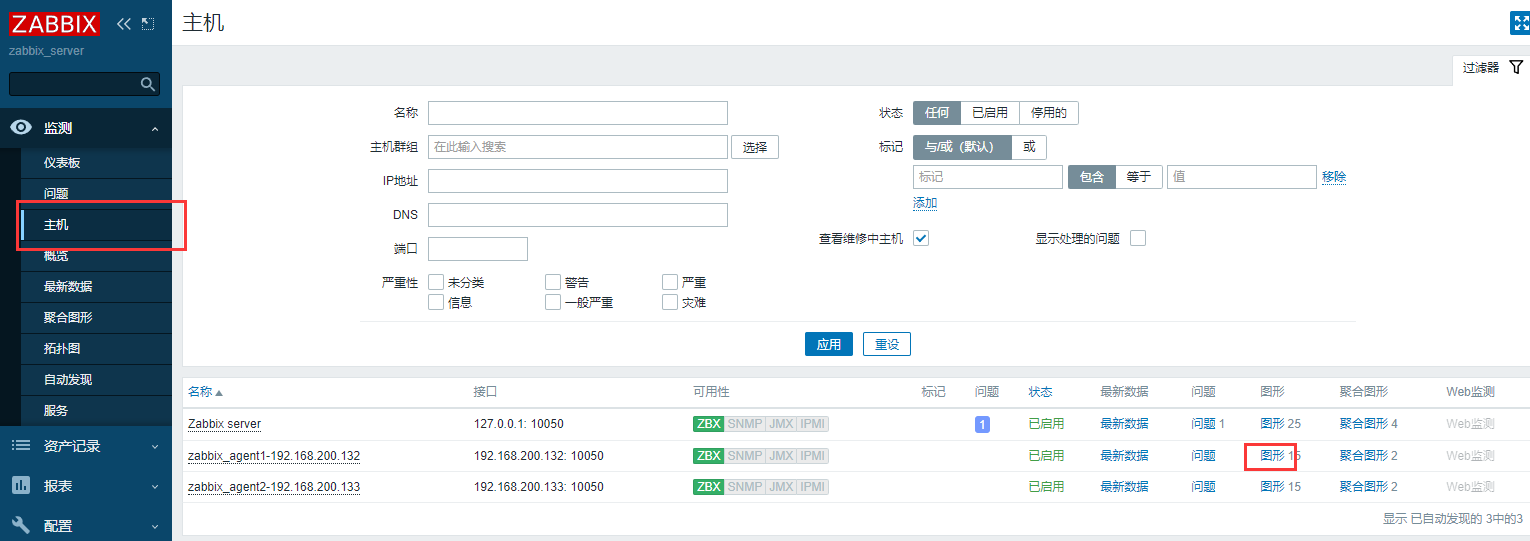The image size is (1530, 541).
Task: Click the 重设 button
Action: tap(887, 344)
